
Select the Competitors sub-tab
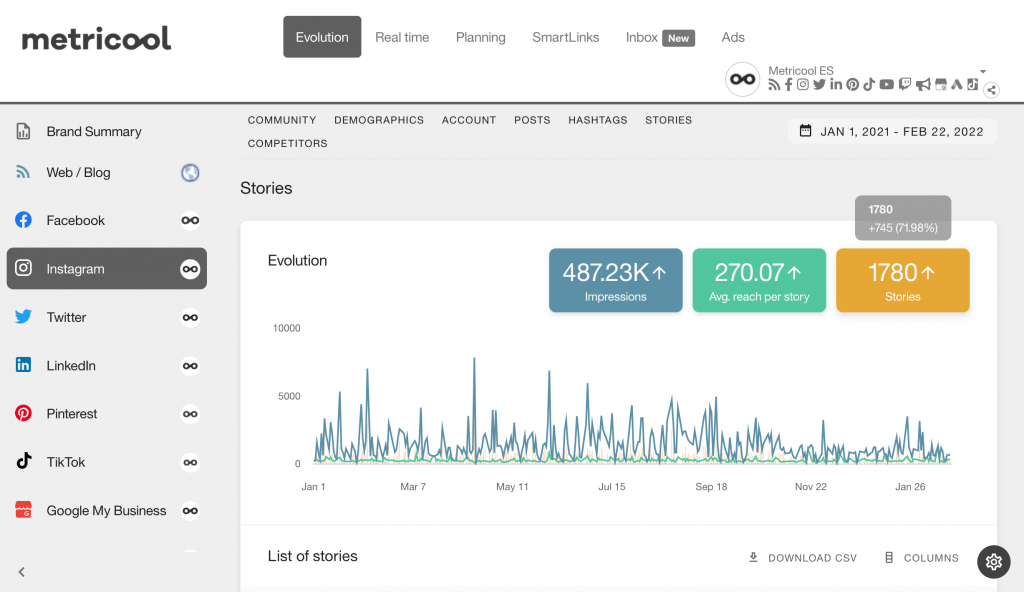(x=287, y=143)
